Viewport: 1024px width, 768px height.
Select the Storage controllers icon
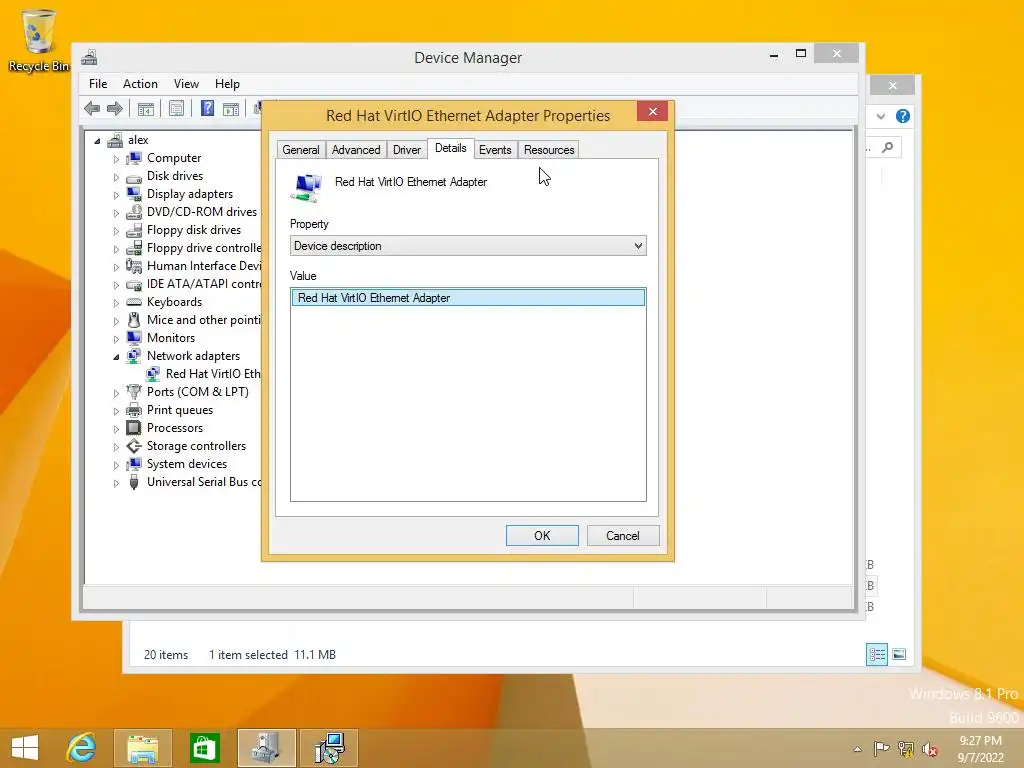pos(134,446)
